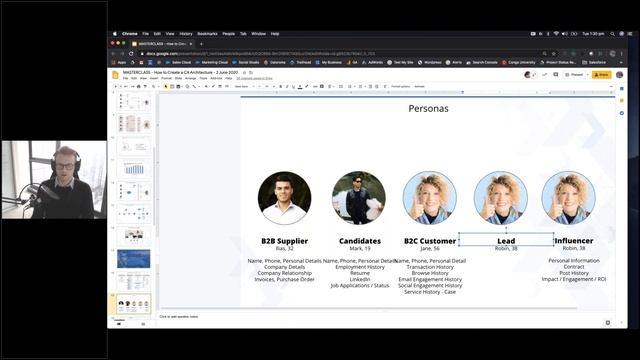Expand the line tool dropdown arrow

(x=199, y=87)
